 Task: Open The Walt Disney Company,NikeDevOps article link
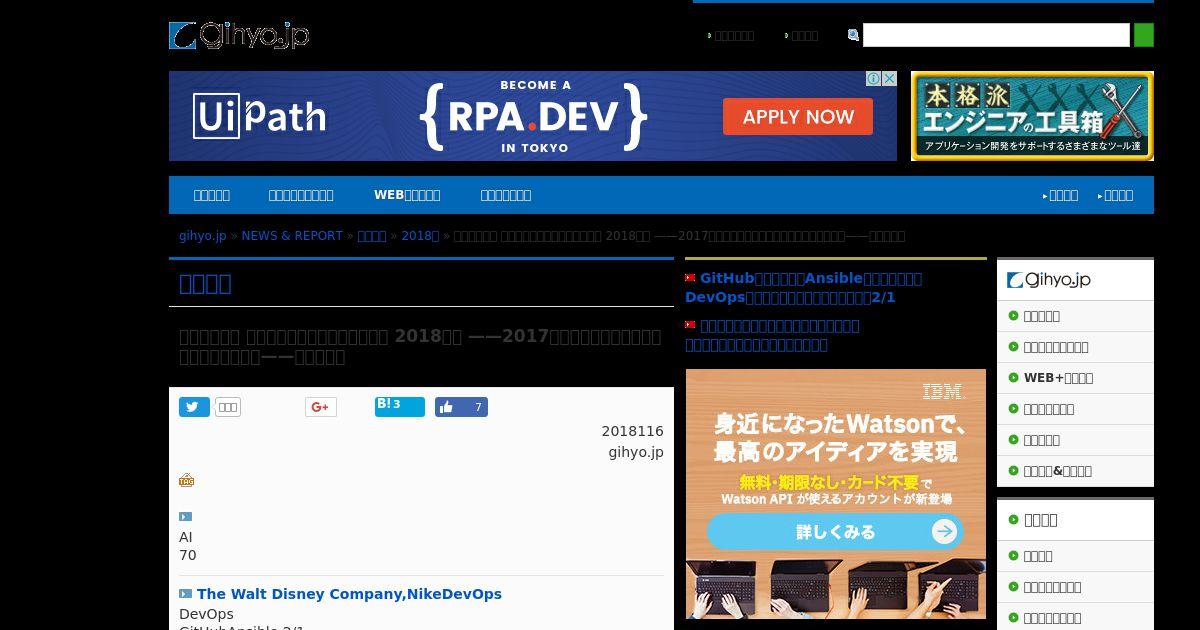(349, 594)
